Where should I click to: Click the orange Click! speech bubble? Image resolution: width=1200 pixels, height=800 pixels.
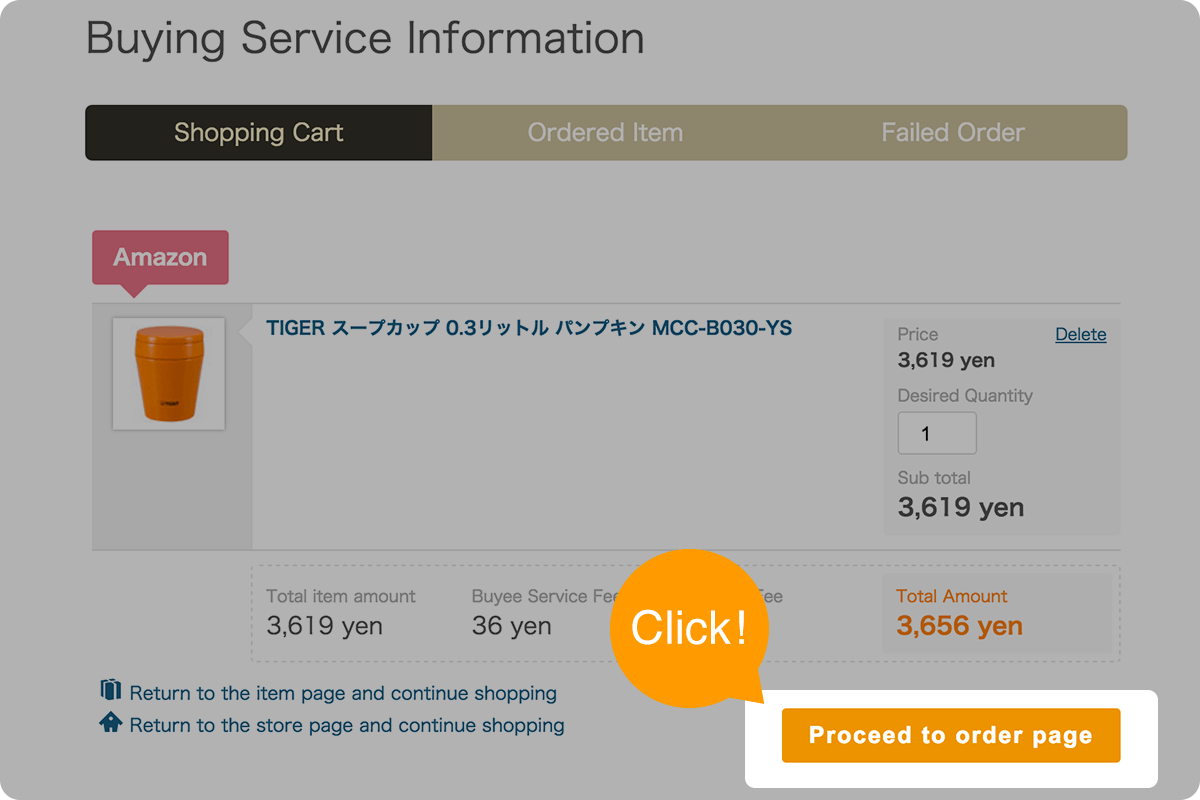(x=690, y=625)
